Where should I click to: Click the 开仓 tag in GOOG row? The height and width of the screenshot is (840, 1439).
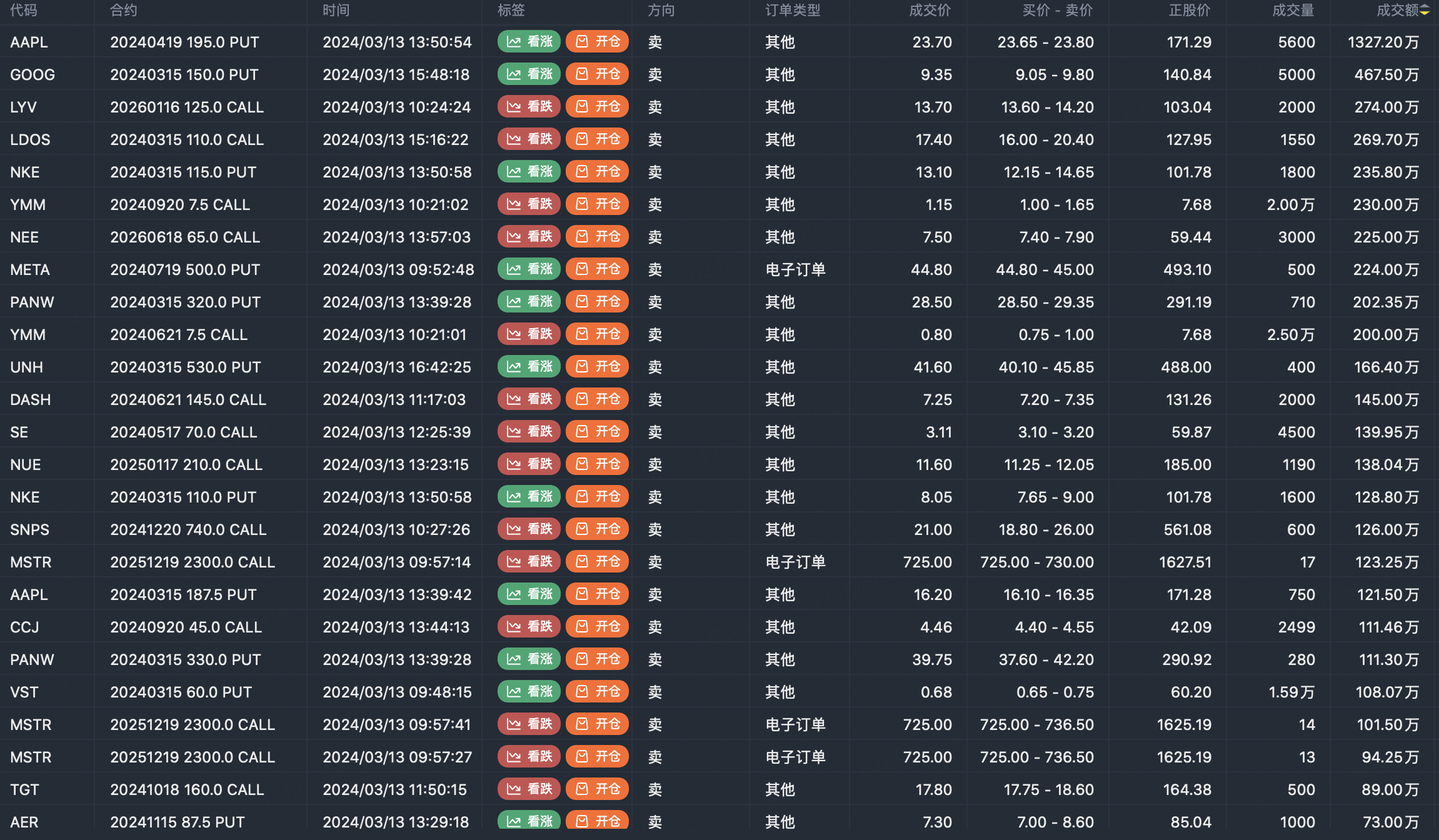tap(597, 74)
